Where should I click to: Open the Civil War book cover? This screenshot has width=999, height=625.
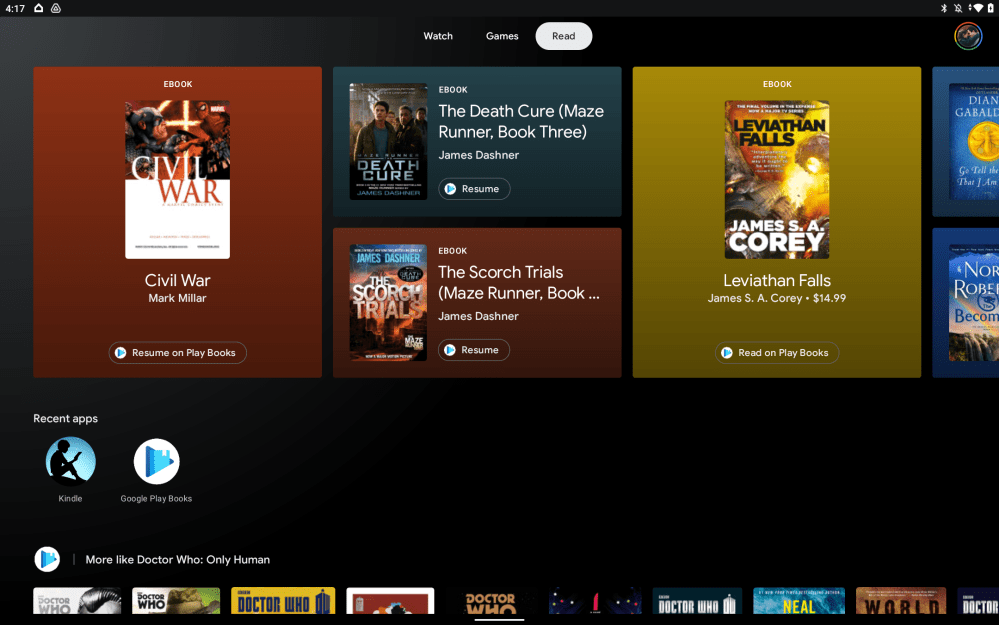(x=177, y=179)
